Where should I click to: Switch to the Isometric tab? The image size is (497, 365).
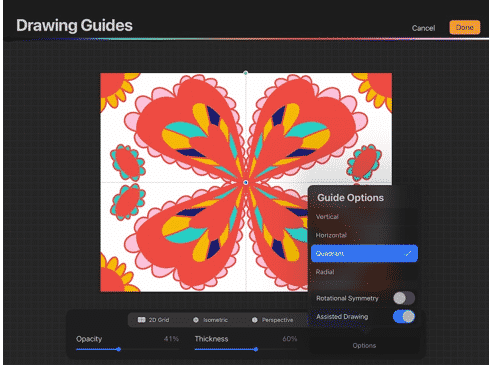coord(210,320)
